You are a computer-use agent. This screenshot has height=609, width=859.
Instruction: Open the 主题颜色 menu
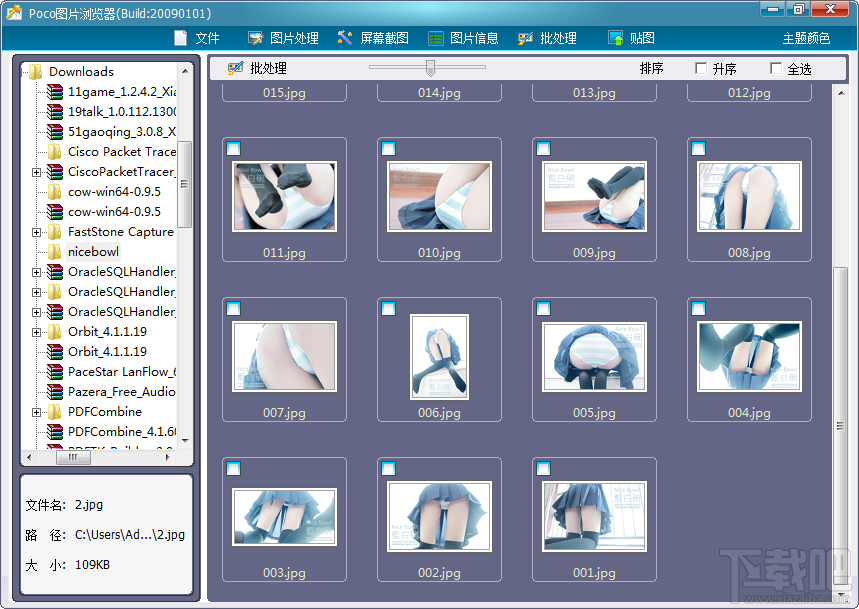tap(806, 38)
